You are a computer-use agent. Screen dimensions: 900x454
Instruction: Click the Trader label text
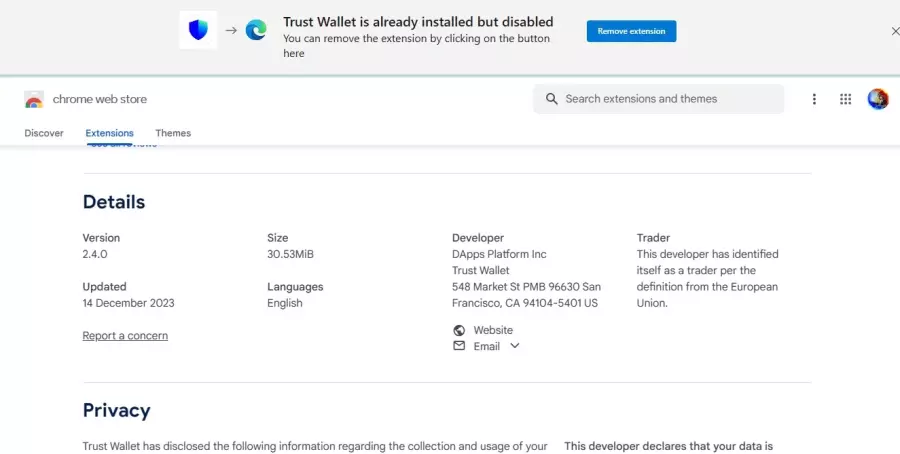653,238
